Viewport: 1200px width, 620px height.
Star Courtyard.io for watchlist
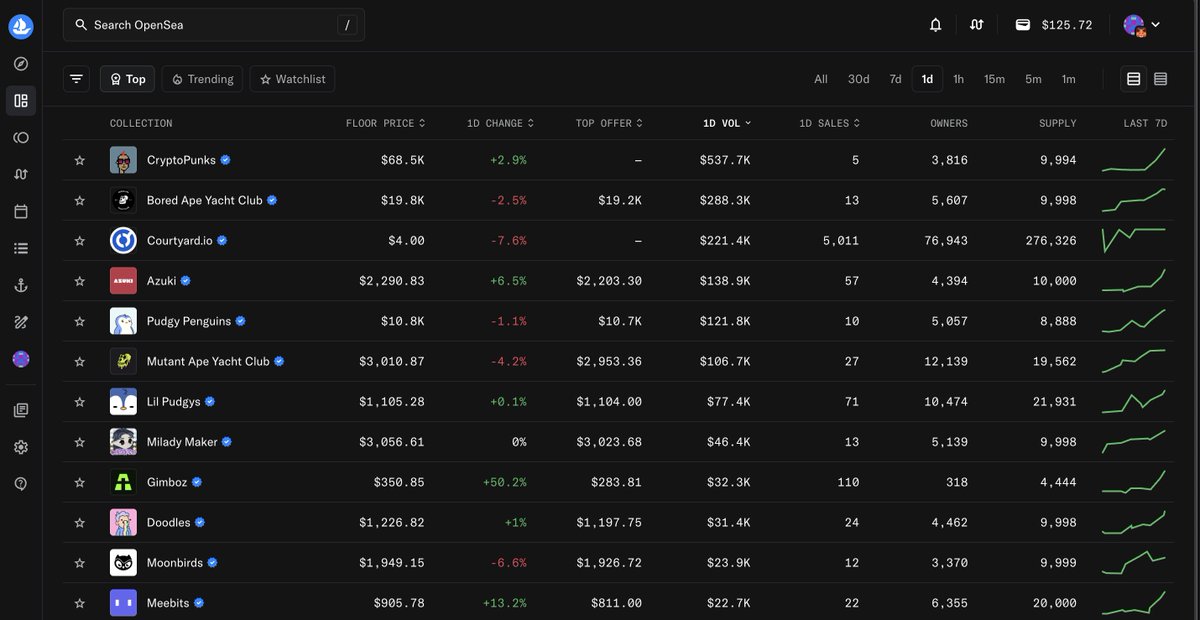tap(80, 241)
